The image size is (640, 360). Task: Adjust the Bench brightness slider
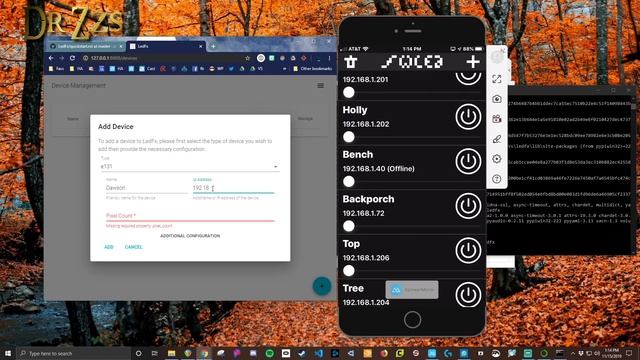(x=349, y=181)
